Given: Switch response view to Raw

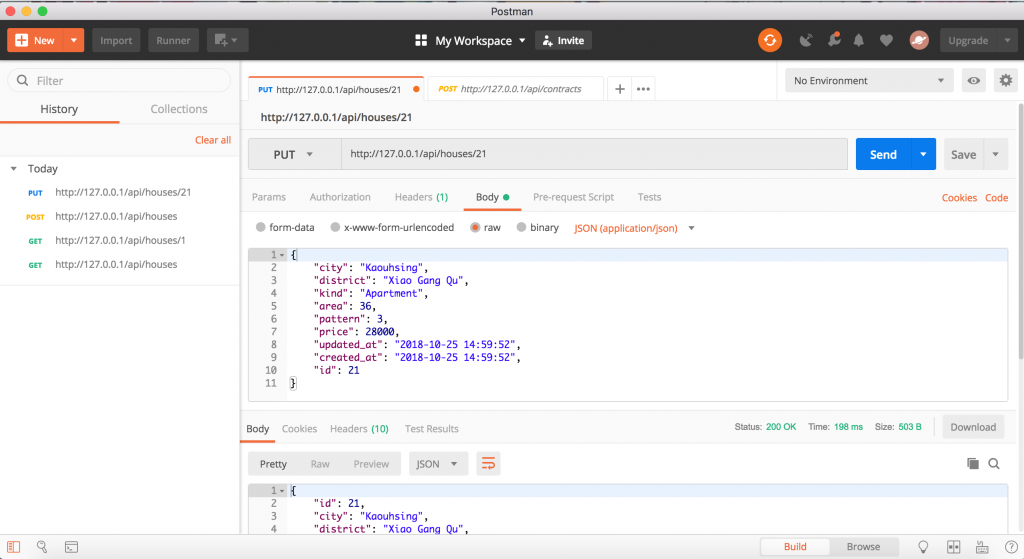Looking at the screenshot, I should (320, 464).
